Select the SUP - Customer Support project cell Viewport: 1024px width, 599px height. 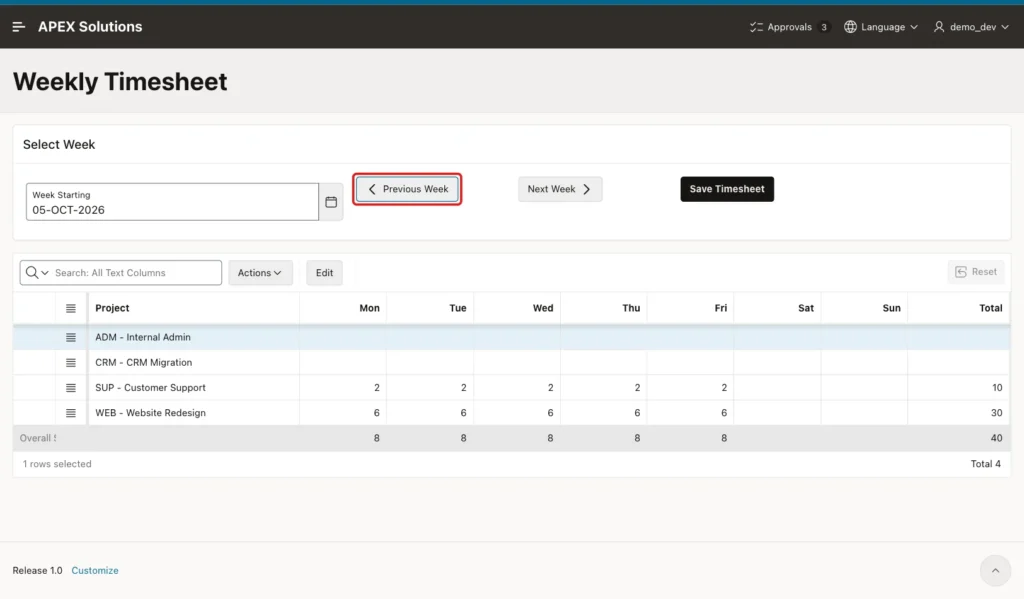[x=194, y=388]
